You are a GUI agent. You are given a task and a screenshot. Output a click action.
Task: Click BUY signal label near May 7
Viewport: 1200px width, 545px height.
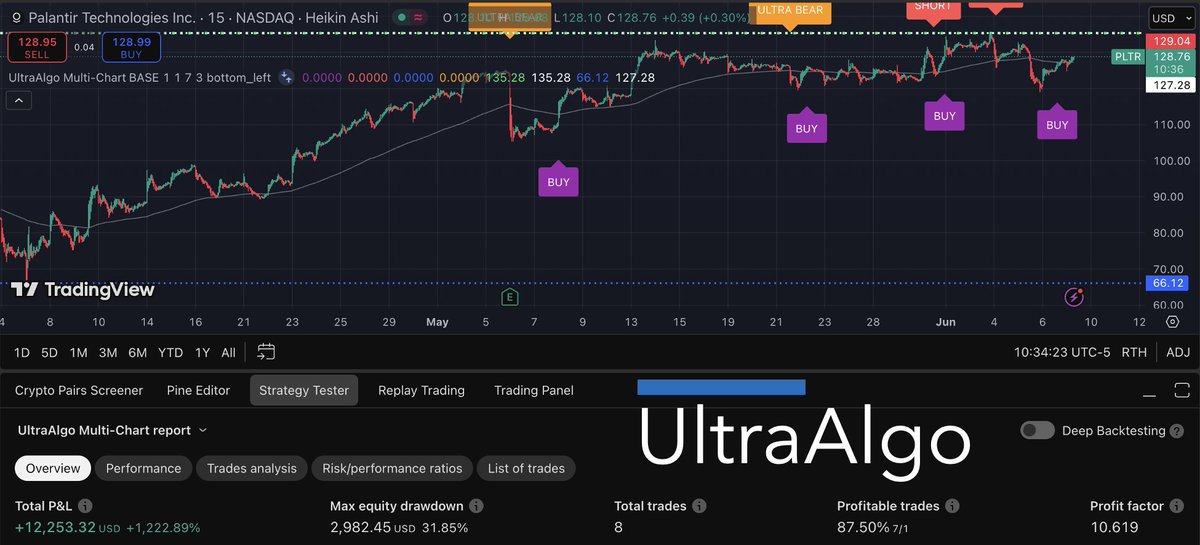[558, 182]
